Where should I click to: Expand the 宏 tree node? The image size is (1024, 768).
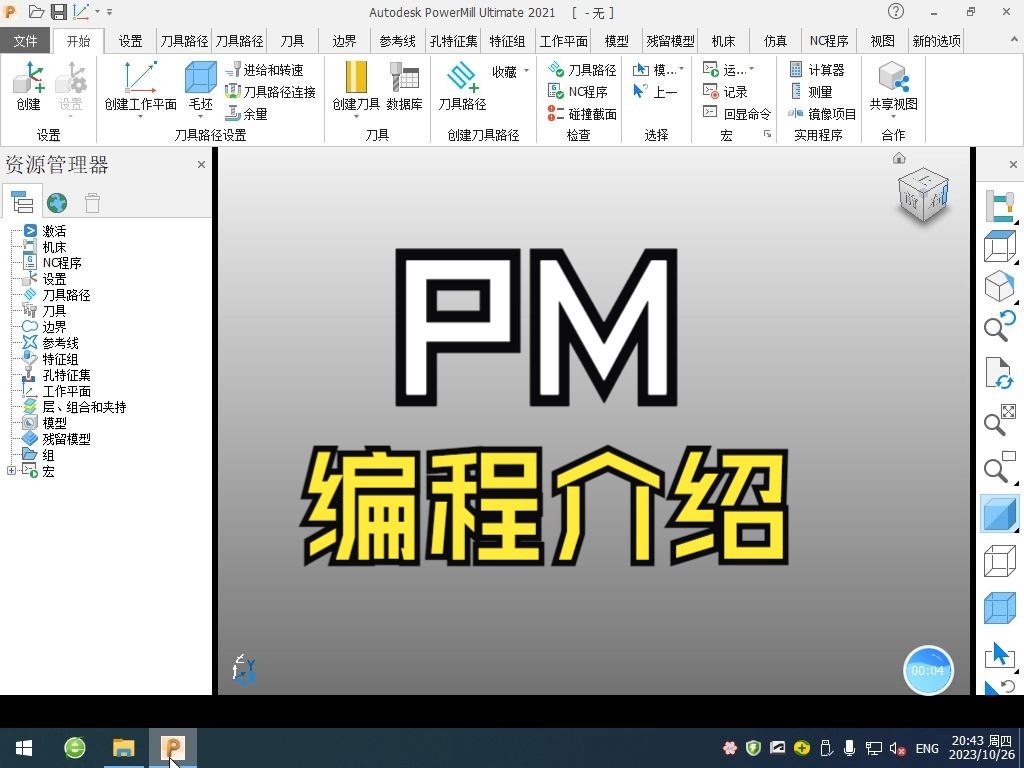(x=11, y=471)
